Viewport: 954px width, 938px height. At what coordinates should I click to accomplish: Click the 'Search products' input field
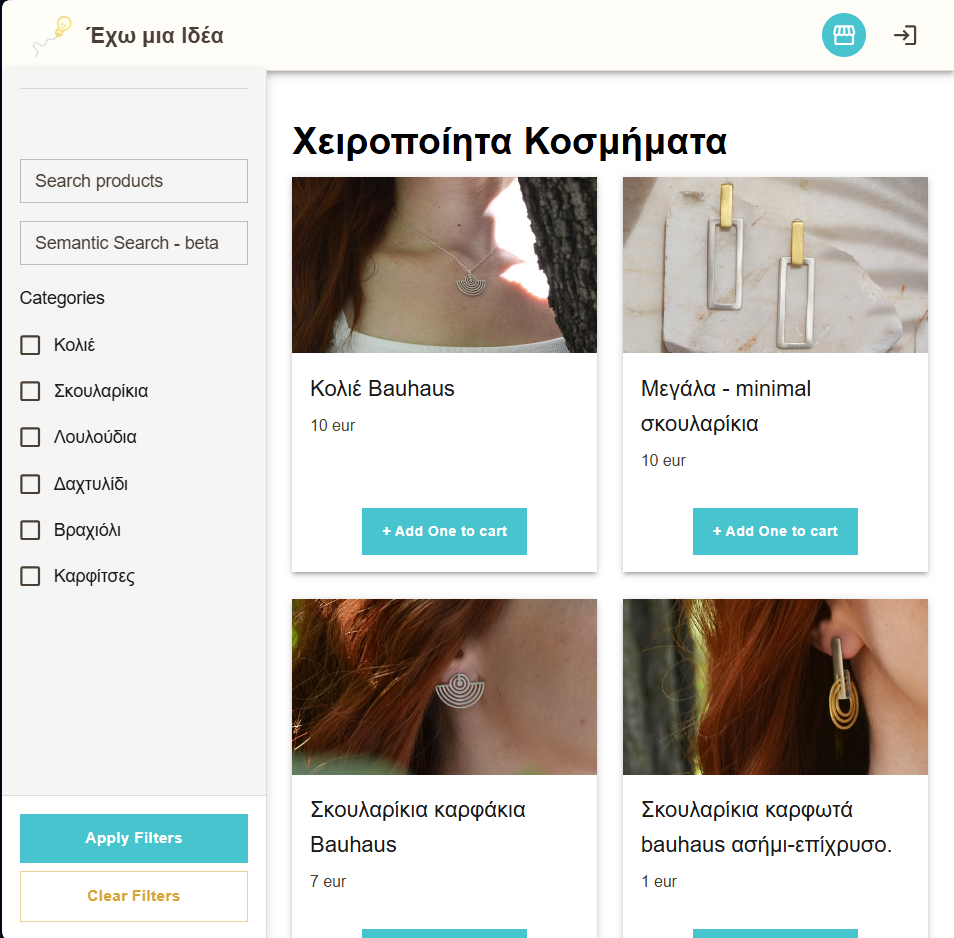[133, 181]
